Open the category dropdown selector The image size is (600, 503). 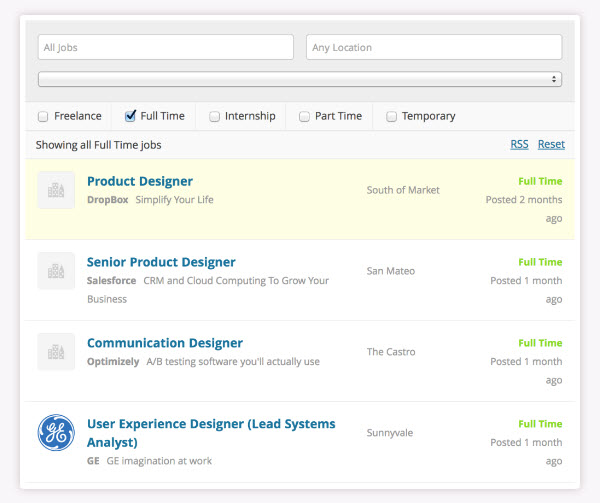(x=300, y=79)
